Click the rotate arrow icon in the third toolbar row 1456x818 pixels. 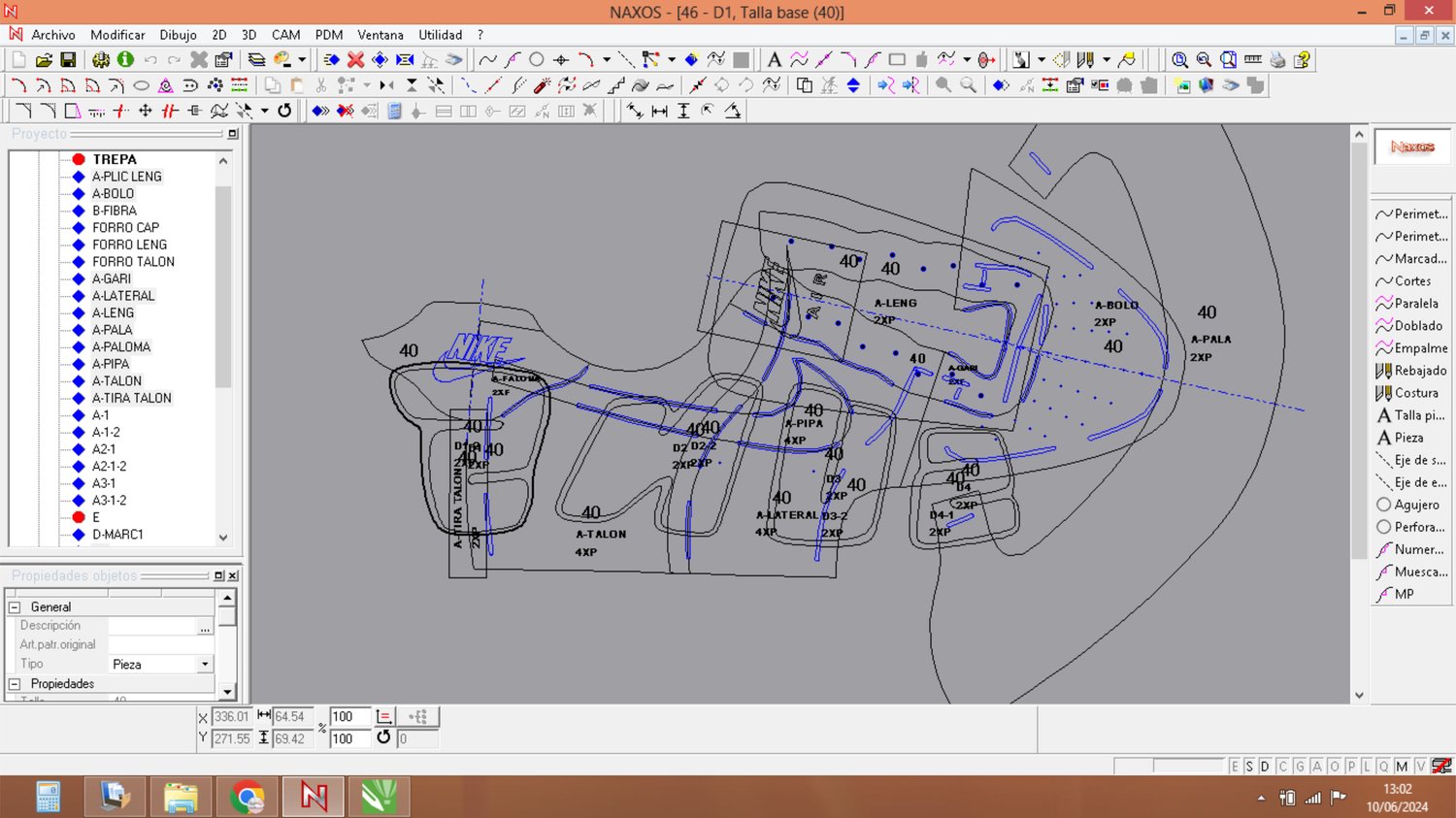click(284, 111)
